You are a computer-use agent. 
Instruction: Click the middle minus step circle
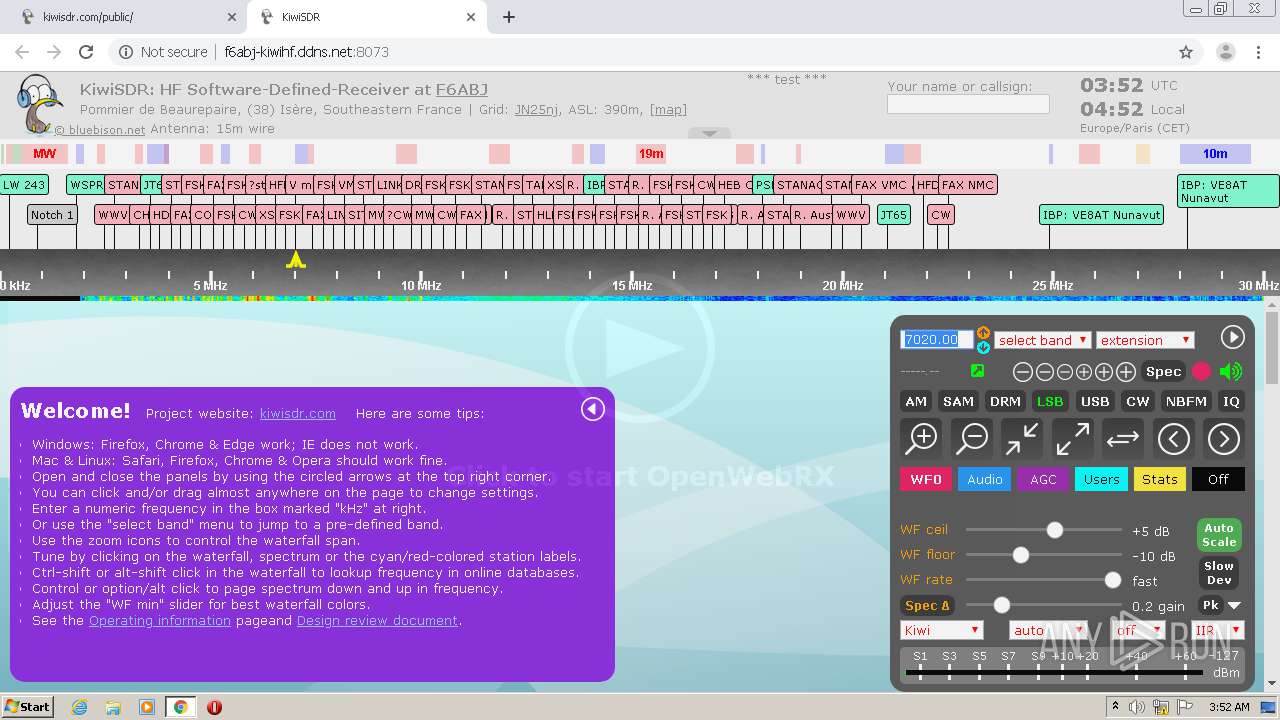pyautogui.click(x=1044, y=372)
